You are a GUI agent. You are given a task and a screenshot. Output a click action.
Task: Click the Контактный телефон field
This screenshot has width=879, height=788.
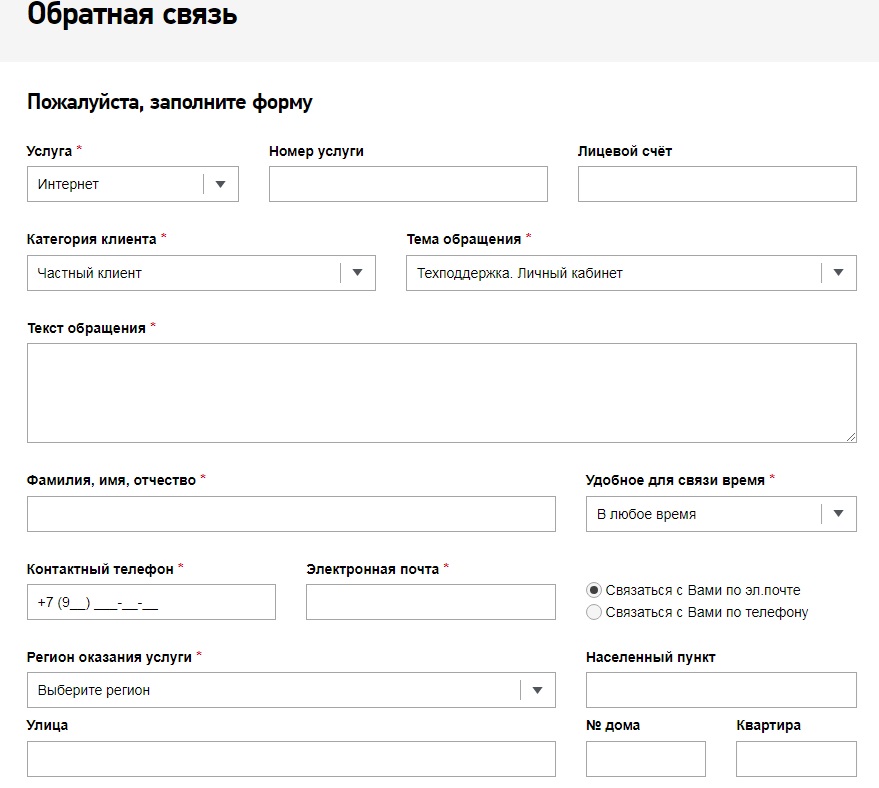point(151,602)
